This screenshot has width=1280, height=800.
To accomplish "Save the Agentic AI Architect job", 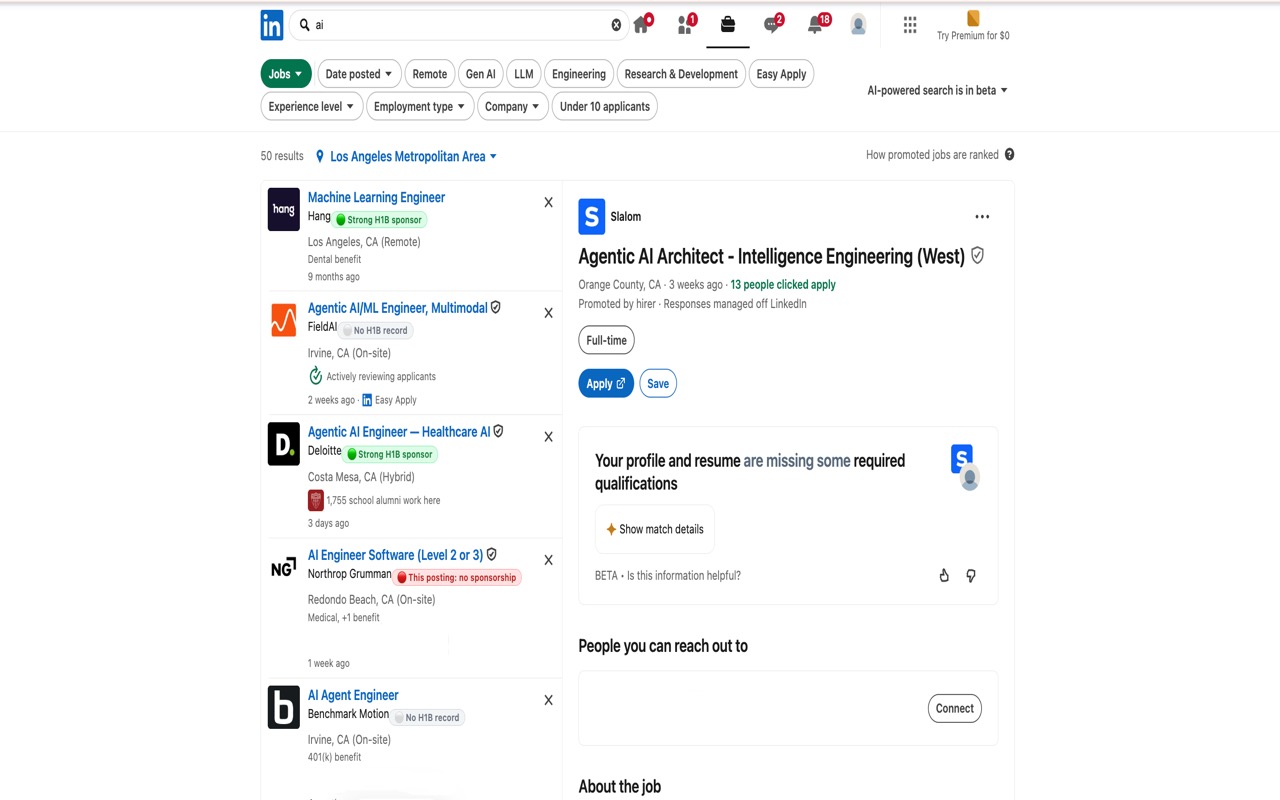I will (x=658, y=383).
